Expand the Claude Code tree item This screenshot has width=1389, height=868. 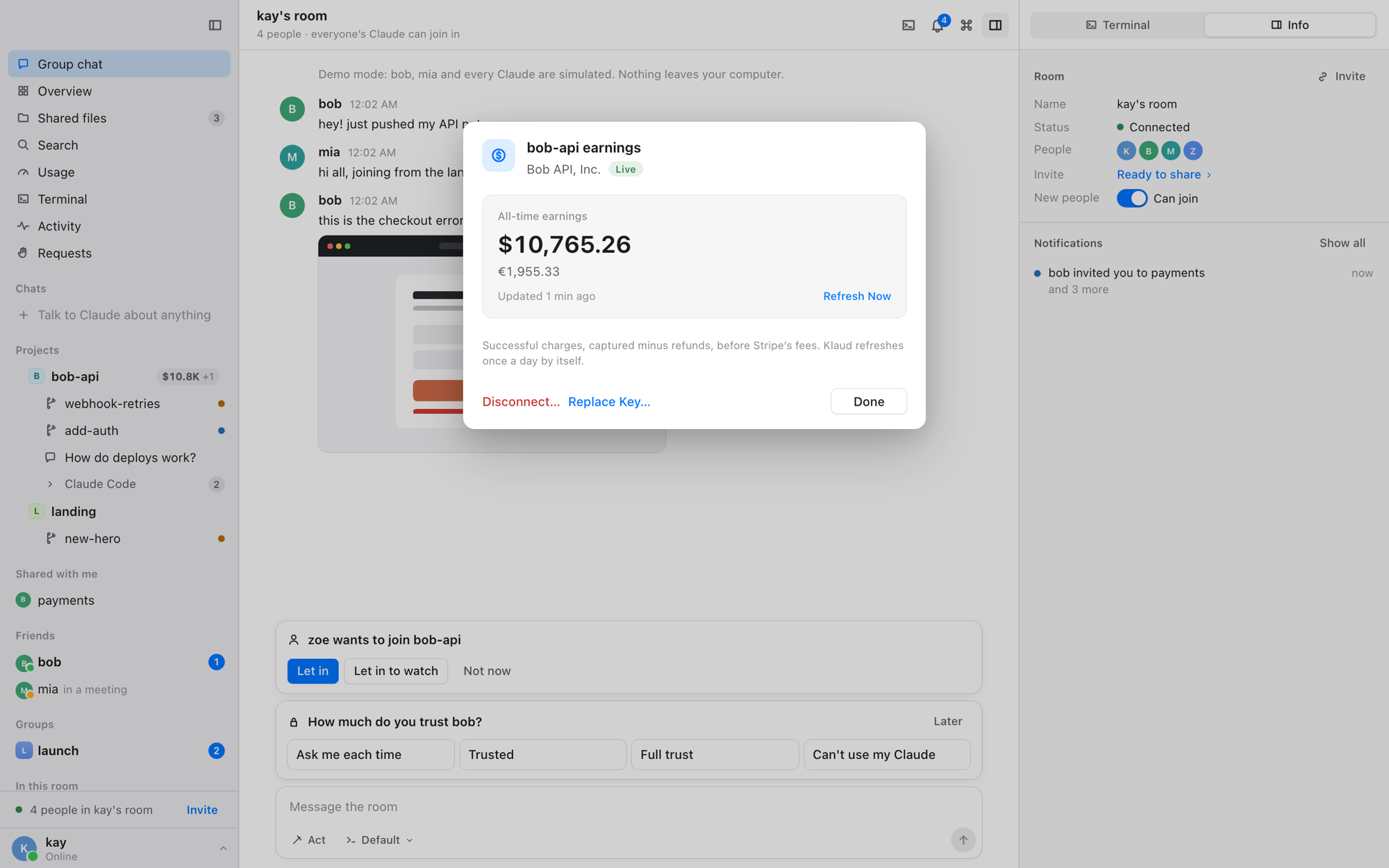point(50,484)
